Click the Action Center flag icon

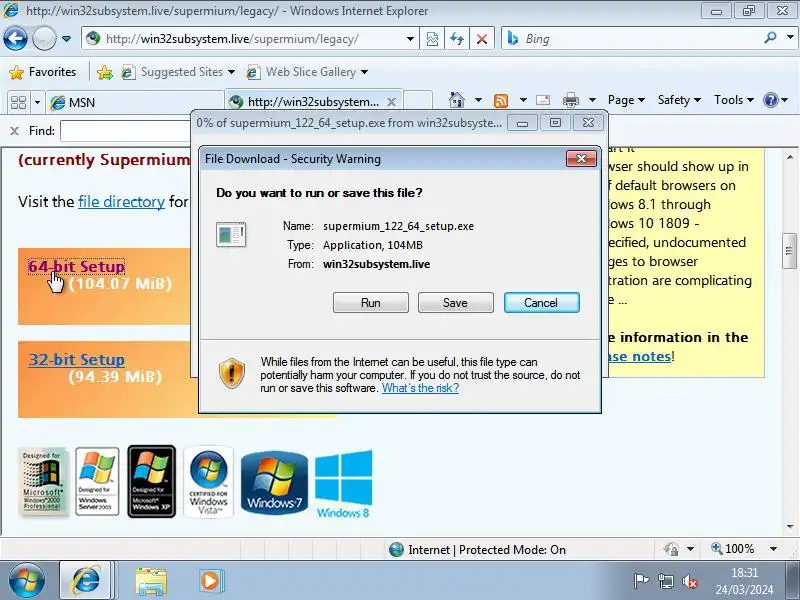[641, 581]
